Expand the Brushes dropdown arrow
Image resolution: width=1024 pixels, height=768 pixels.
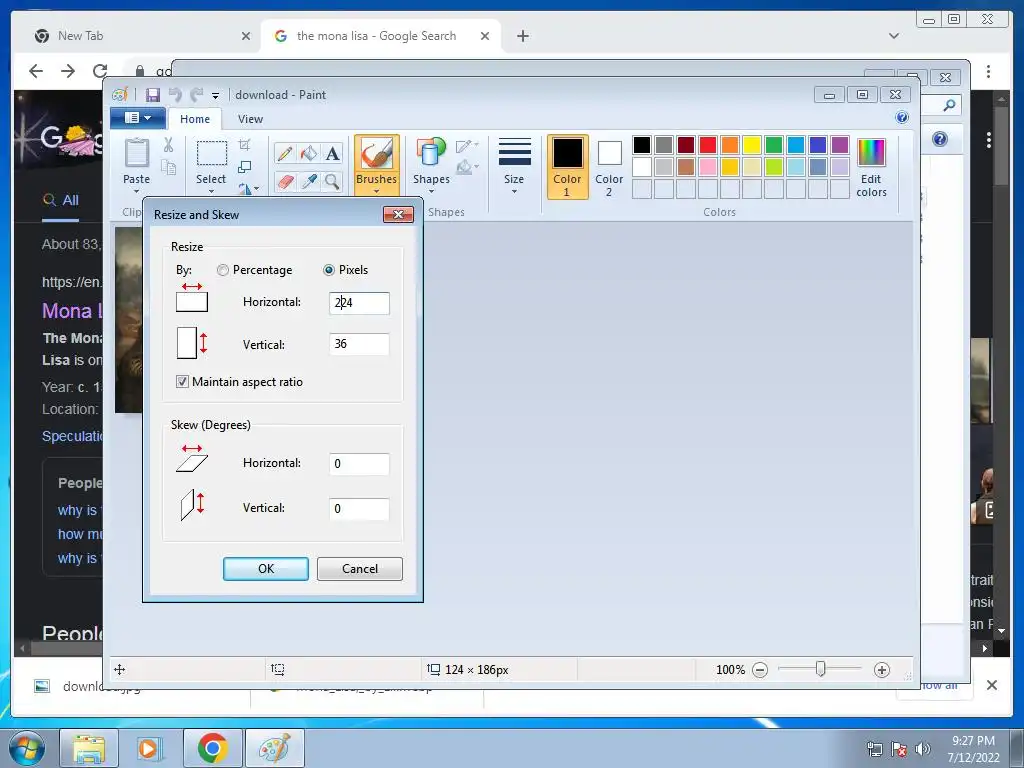376,191
